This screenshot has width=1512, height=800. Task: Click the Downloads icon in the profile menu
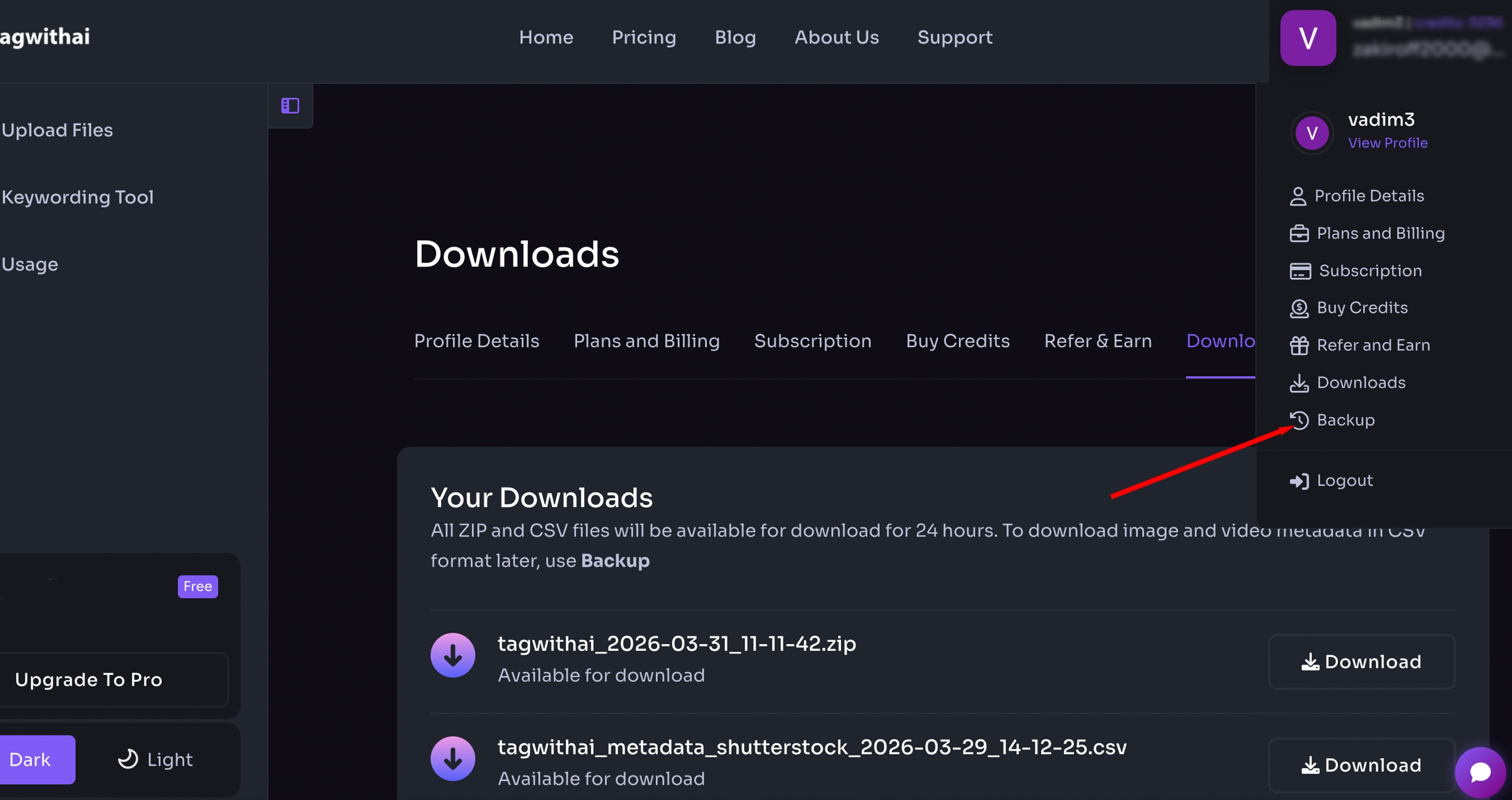(x=1299, y=383)
